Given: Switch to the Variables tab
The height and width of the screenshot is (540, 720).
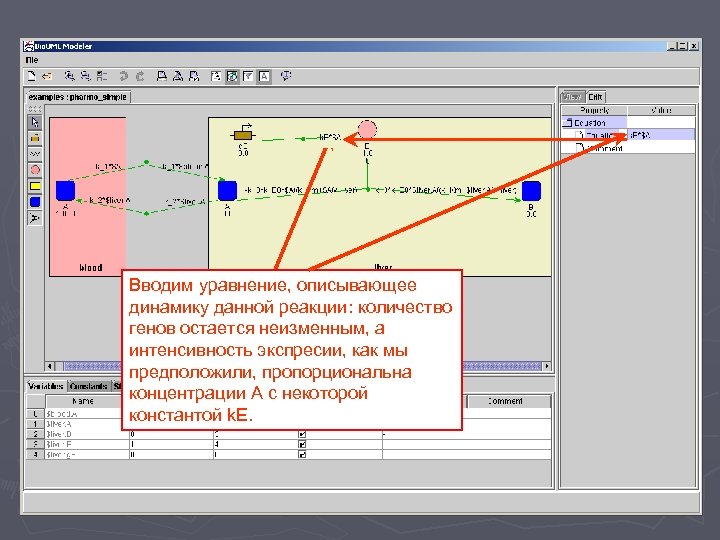Looking at the screenshot, I should [x=46, y=386].
